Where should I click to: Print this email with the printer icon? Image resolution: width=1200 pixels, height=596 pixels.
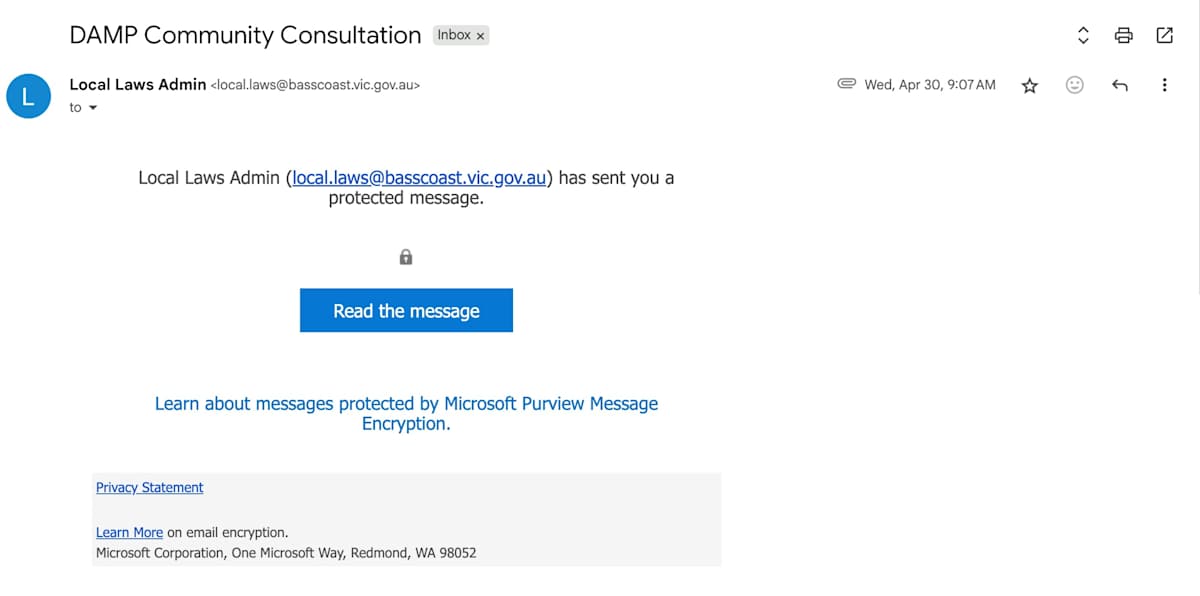tap(1123, 36)
